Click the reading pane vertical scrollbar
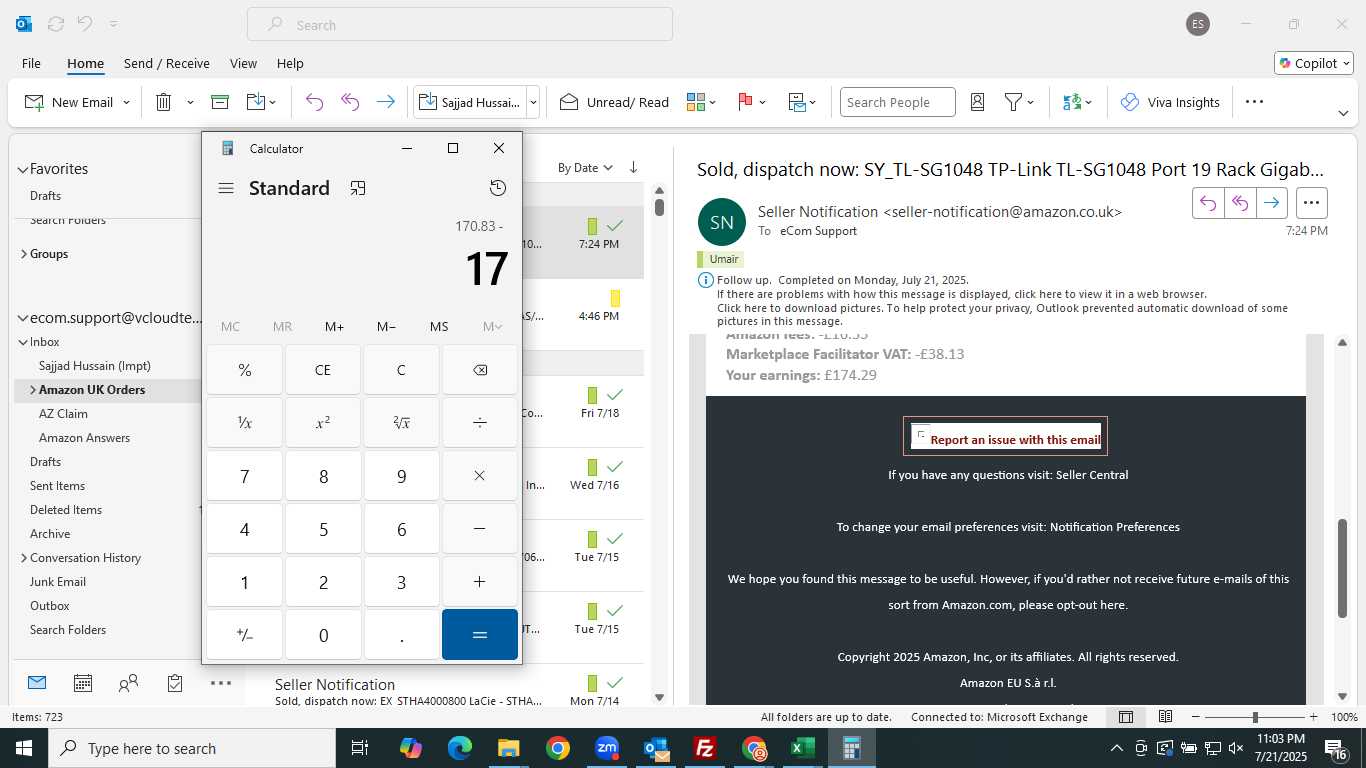The width and height of the screenshot is (1366, 768). (x=1343, y=568)
